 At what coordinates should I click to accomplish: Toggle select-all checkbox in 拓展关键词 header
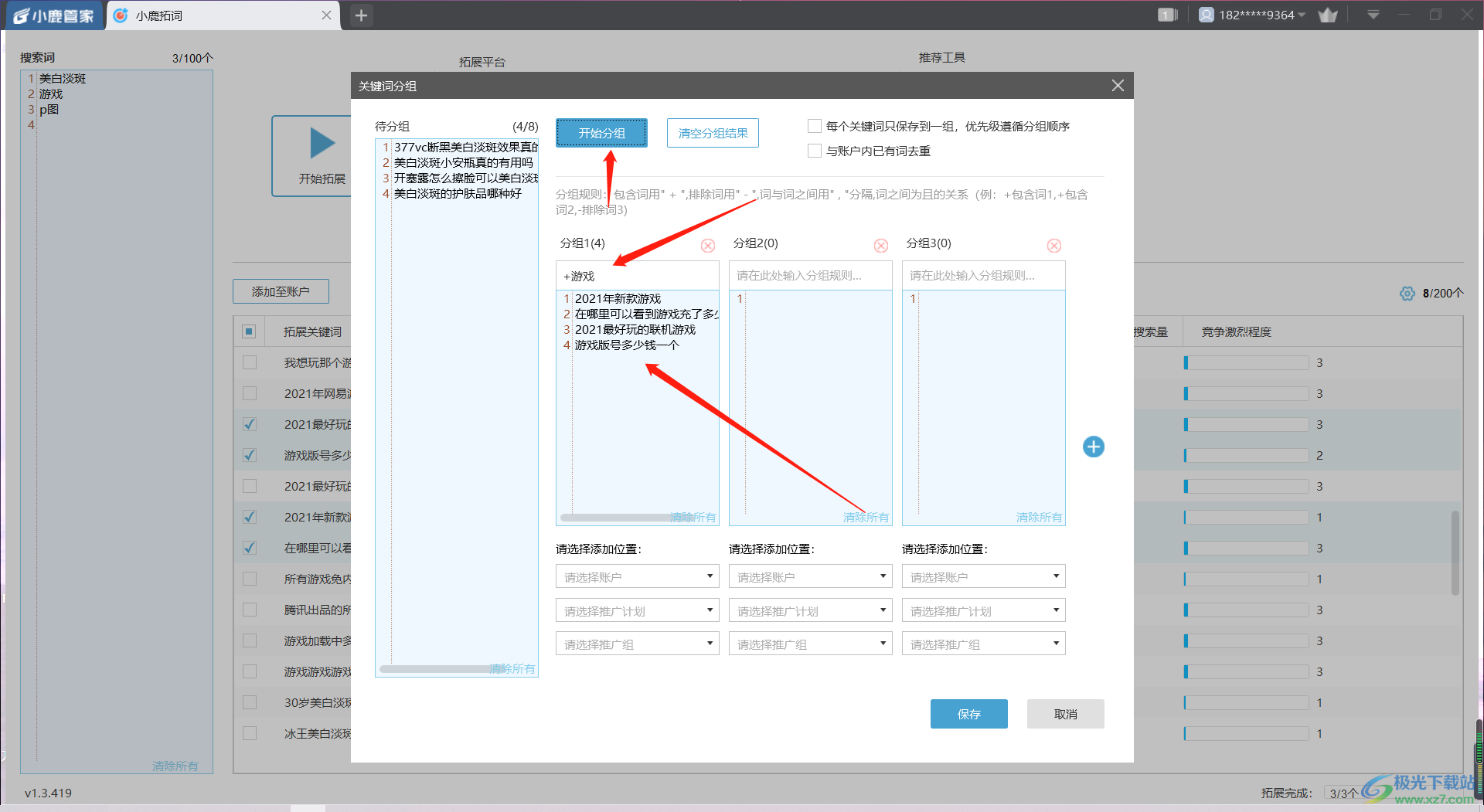(x=249, y=331)
